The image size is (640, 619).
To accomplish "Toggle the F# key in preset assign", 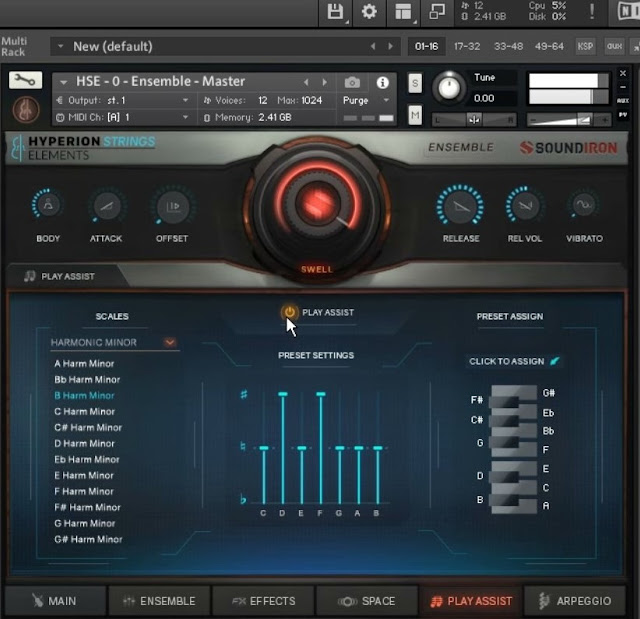I will coord(504,402).
